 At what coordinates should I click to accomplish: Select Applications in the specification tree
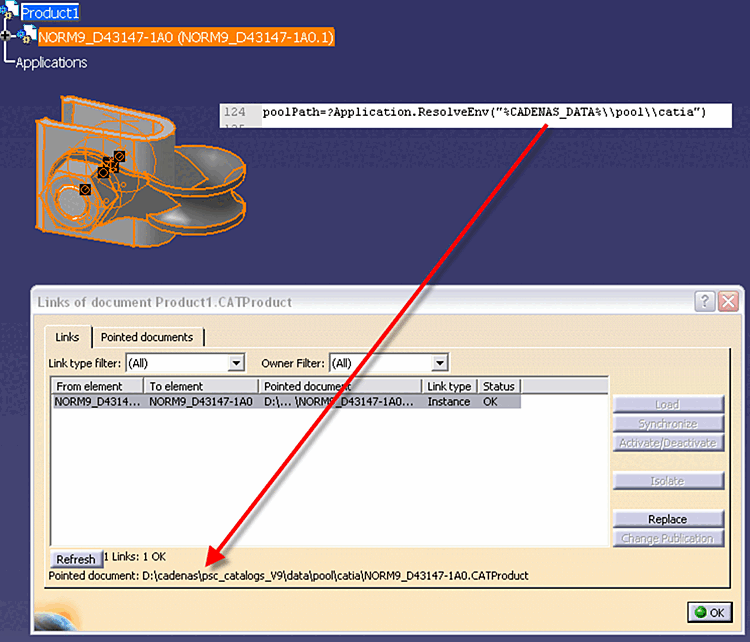(51, 63)
